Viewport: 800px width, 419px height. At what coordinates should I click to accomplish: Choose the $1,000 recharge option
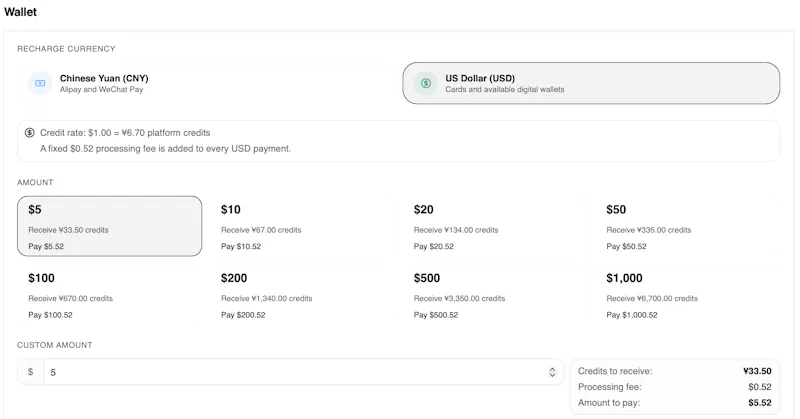pyautogui.click(x=688, y=295)
